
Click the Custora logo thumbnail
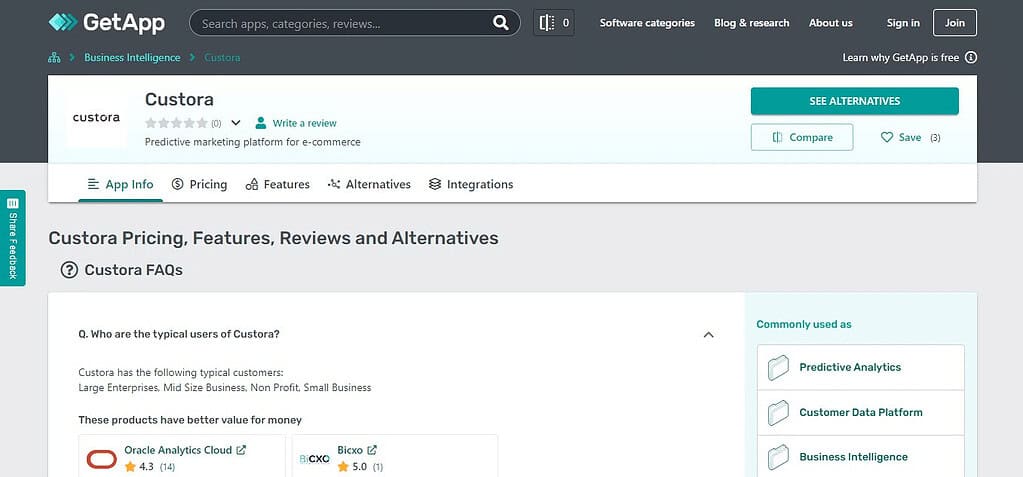96,118
